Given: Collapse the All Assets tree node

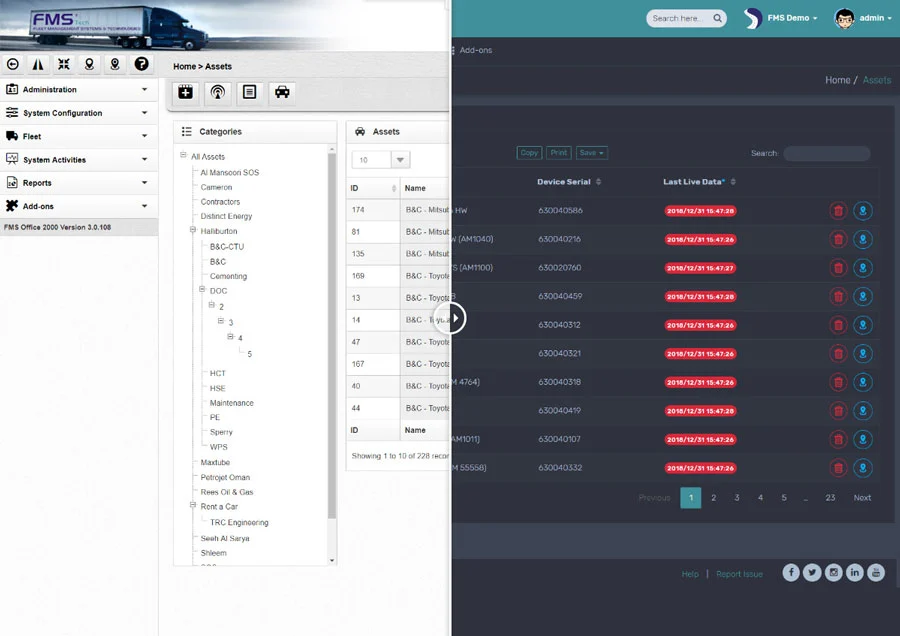Looking at the screenshot, I should tap(183, 156).
